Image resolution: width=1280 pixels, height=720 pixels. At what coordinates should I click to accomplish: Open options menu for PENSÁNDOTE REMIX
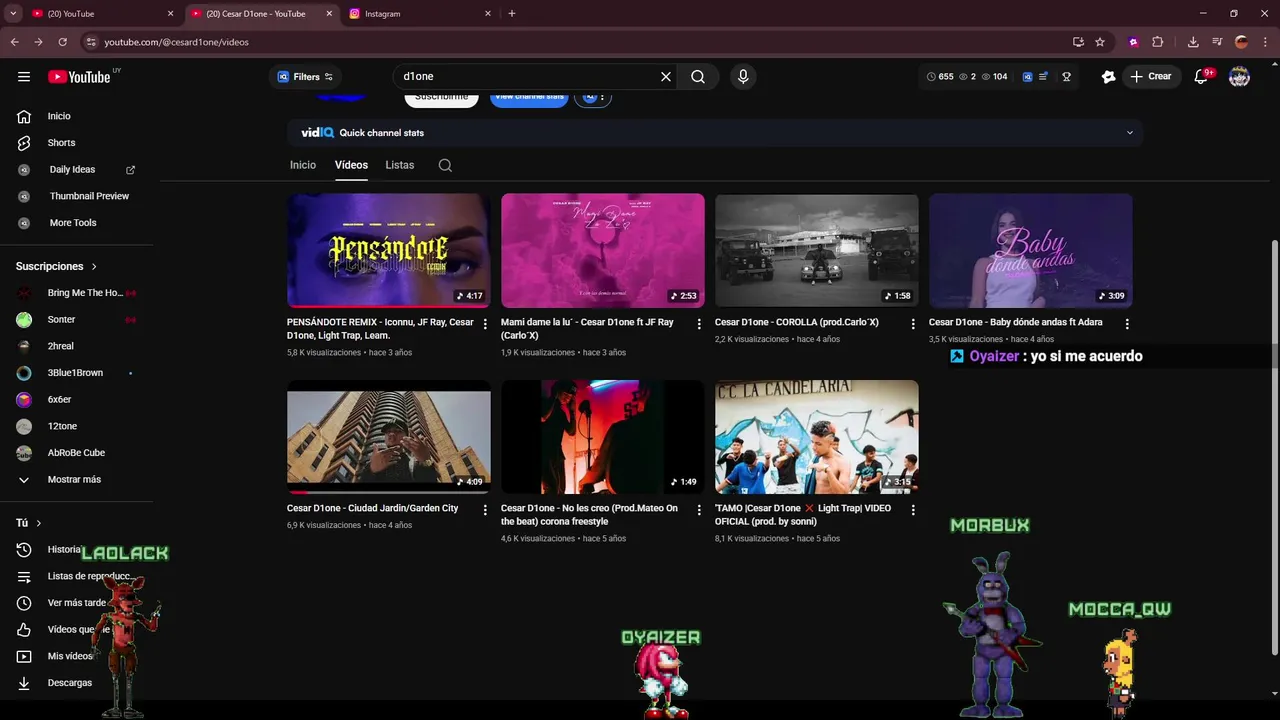(x=485, y=324)
